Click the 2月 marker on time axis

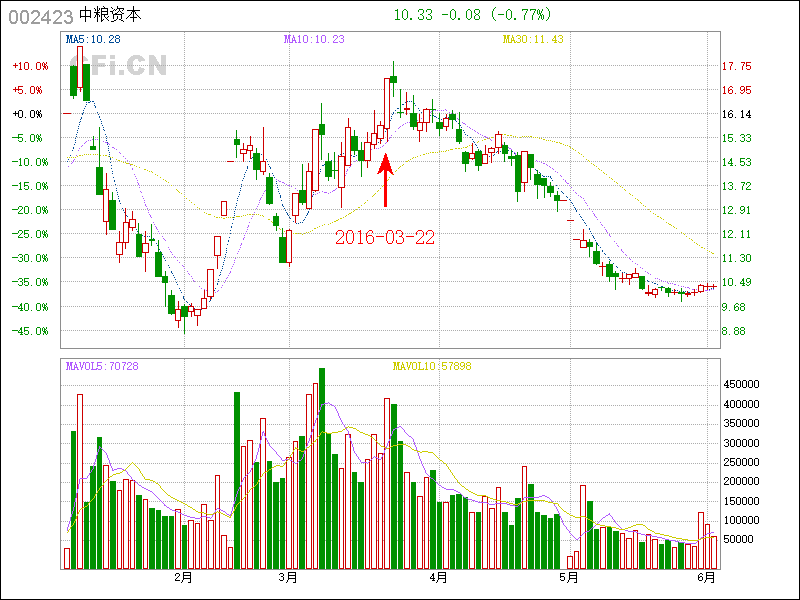coord(182,577)
